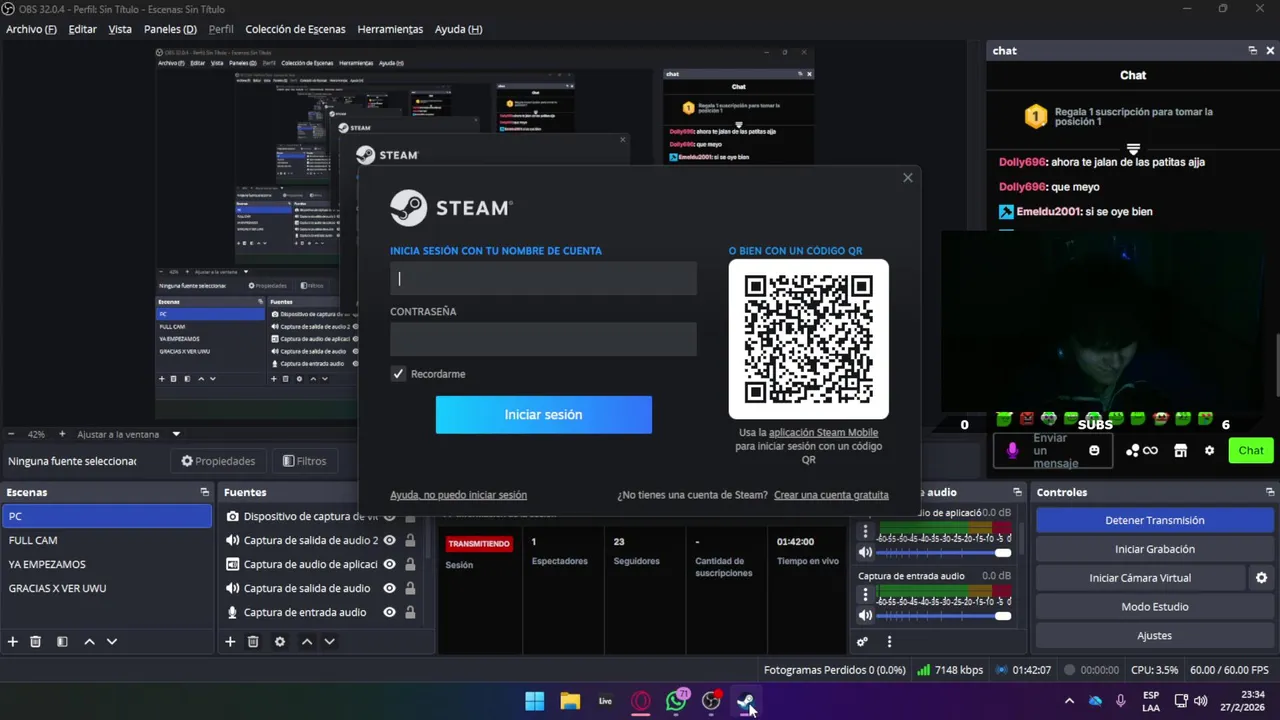
Task: Undock the Escenas panel
Action: [x=204, y=492]
